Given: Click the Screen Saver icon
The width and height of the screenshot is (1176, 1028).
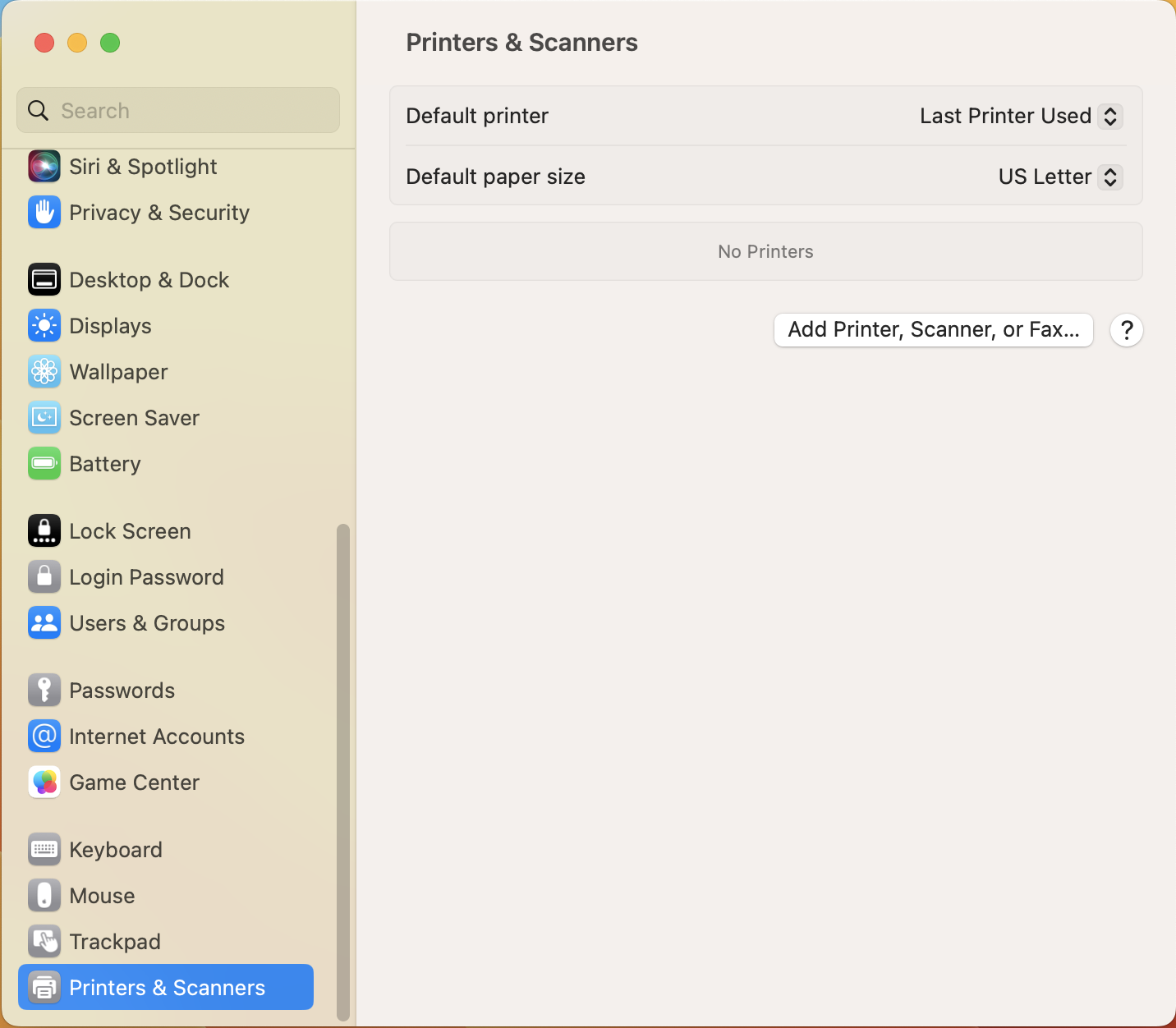Looking at the screenshot, I should 44,418.
